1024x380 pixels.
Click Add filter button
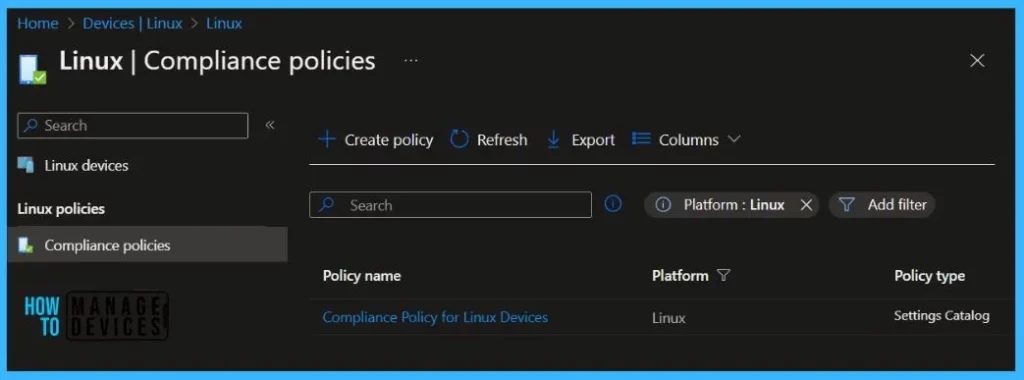point(882,205)
